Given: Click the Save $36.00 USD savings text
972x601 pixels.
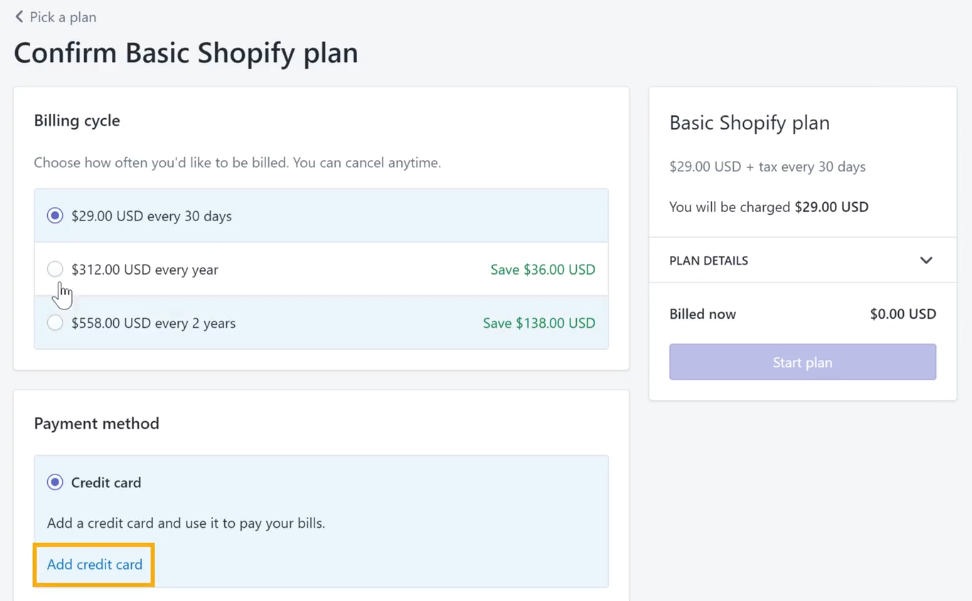Looking at the screenshot, I should click(x=542, y=270).
